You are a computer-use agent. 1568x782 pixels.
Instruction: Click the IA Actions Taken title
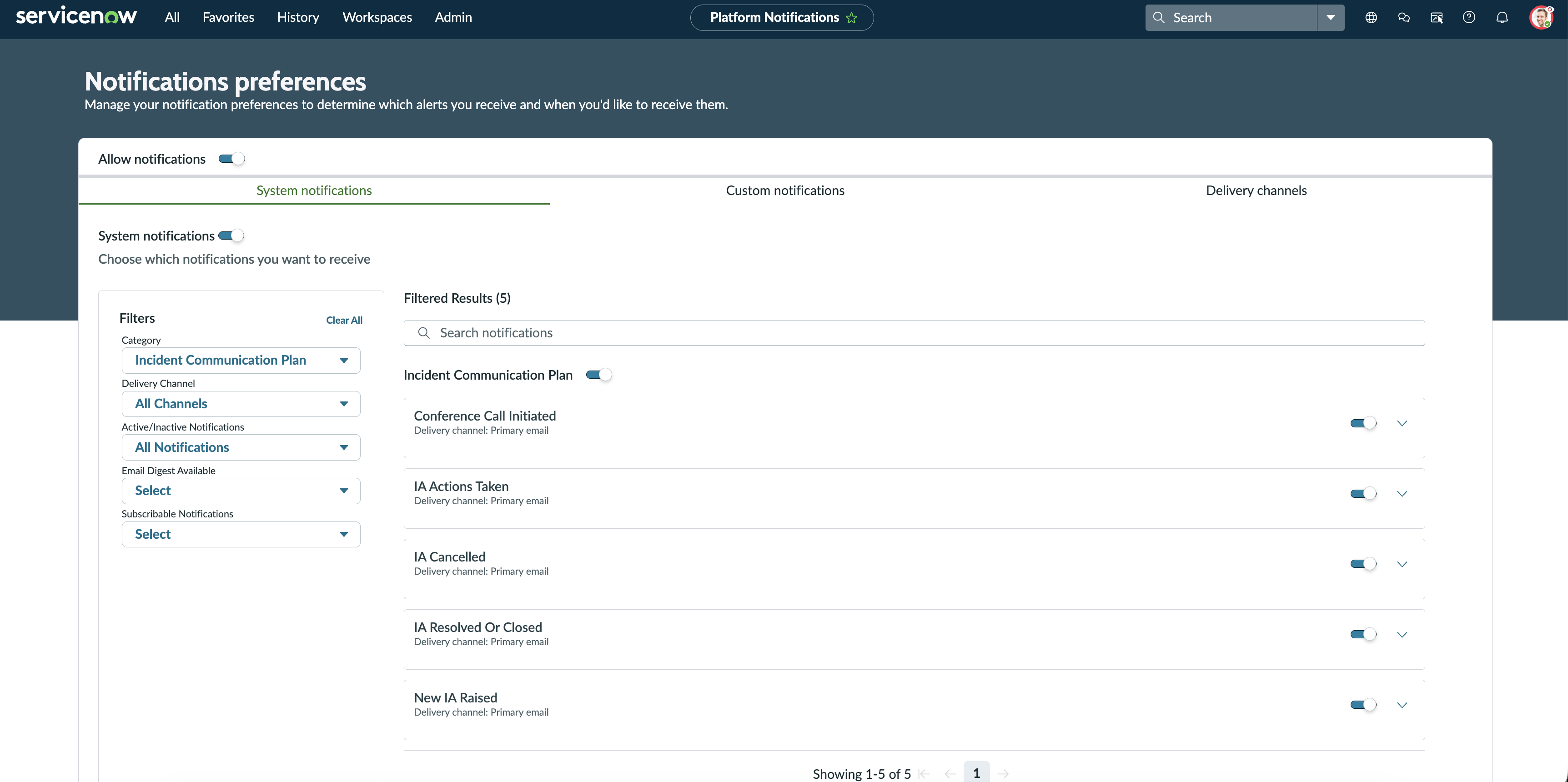click(462, 486)
